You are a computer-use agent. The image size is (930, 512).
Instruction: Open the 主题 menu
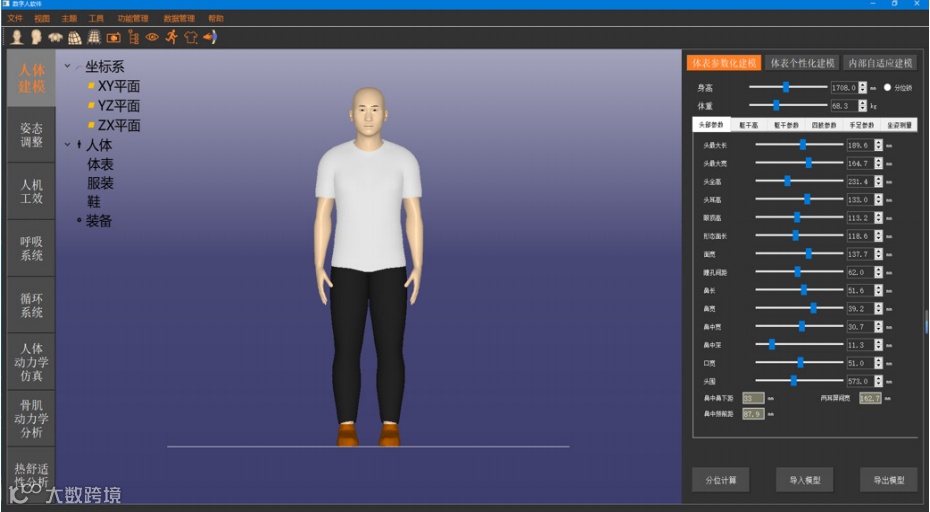(69, 18)
